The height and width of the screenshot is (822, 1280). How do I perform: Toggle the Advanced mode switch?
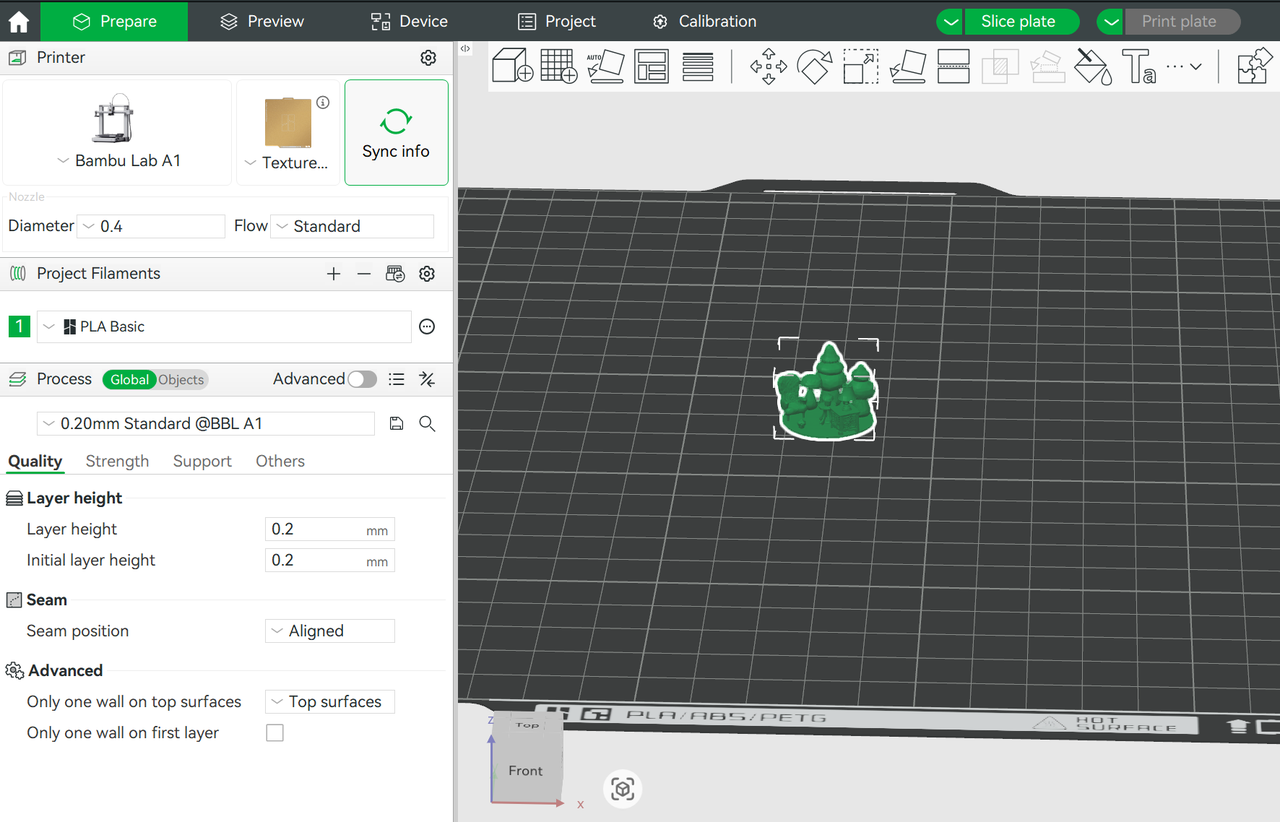pos(362,379)
